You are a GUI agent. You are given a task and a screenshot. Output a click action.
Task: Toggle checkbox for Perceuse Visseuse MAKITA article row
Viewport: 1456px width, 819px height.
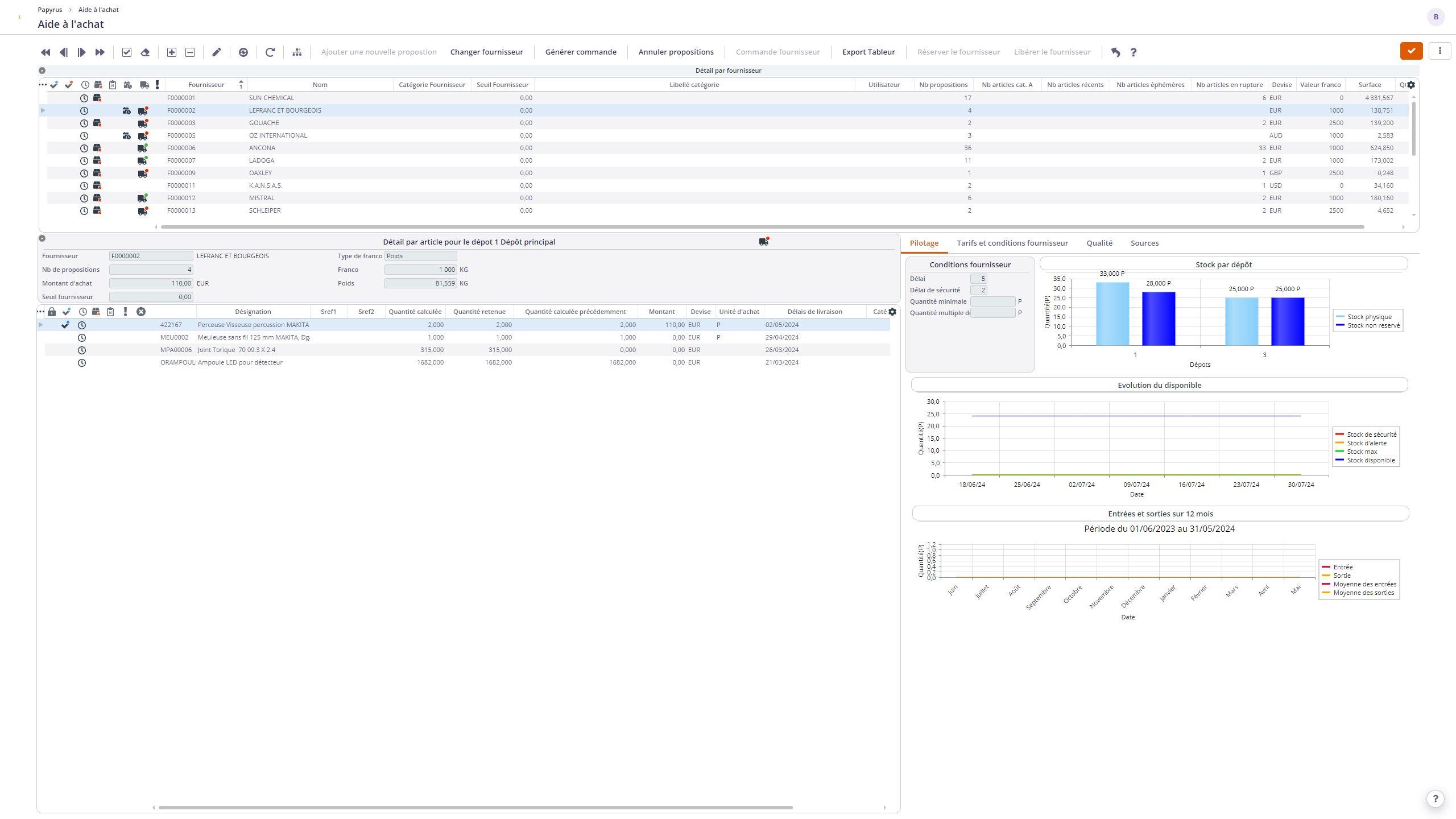coord(65,324)
